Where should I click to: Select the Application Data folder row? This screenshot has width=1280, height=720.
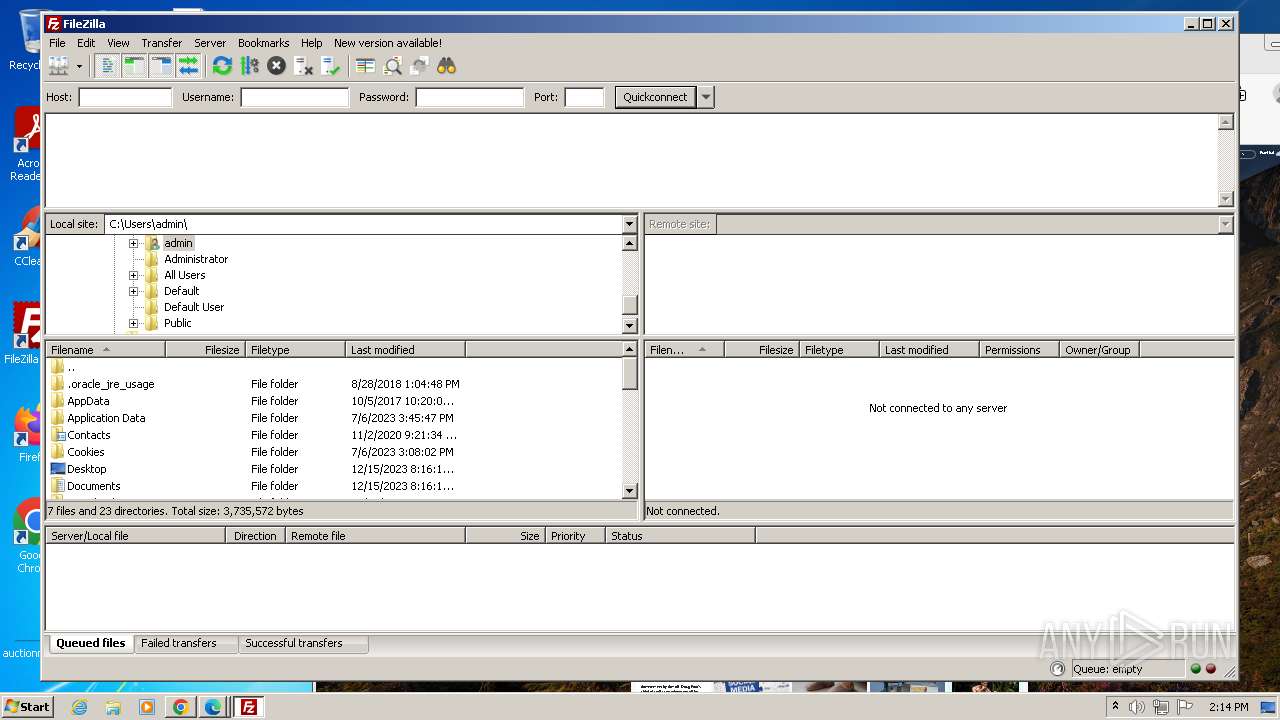click(x=333, y=418)
